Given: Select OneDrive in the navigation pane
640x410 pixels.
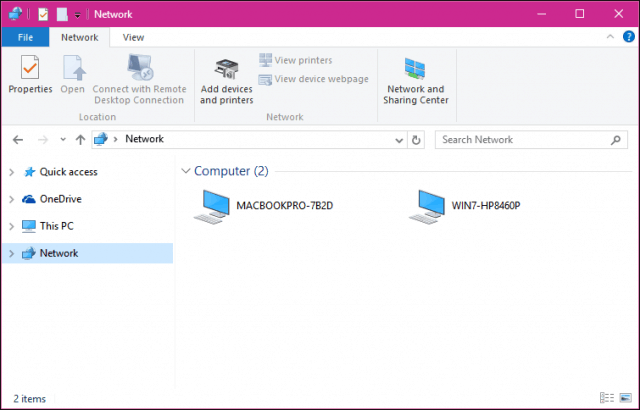Looking at the screenshot, I should pyautogui.click(x=61, y=199).
